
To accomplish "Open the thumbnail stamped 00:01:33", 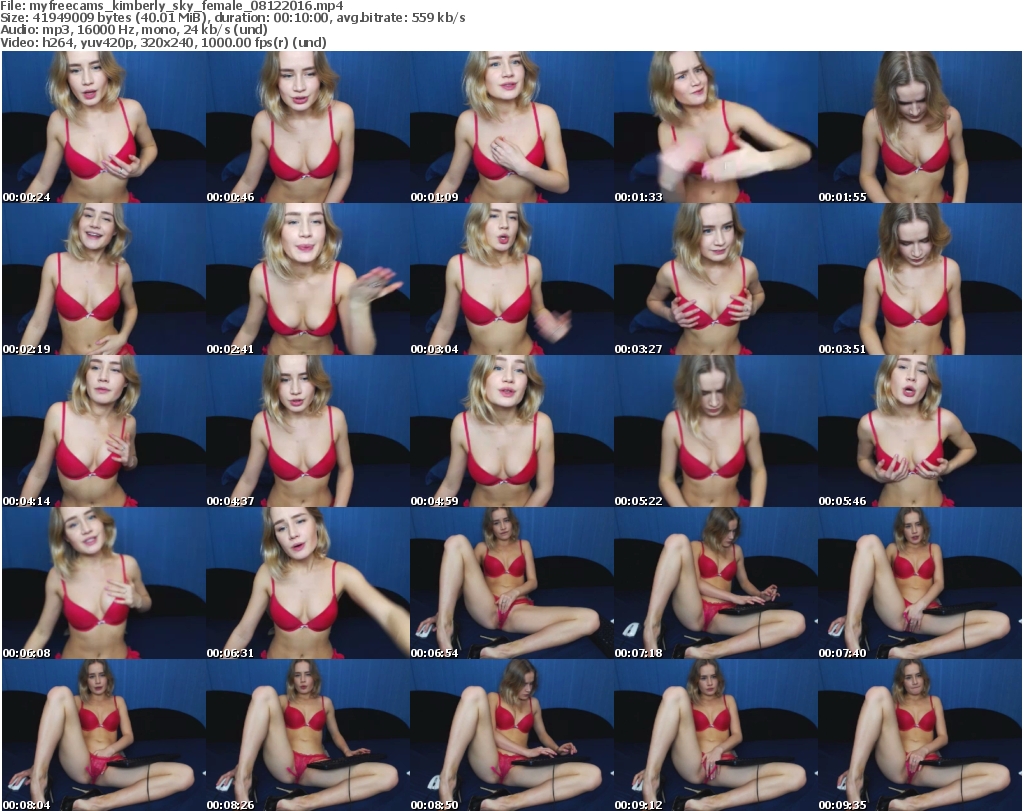I will click(716, 127).
